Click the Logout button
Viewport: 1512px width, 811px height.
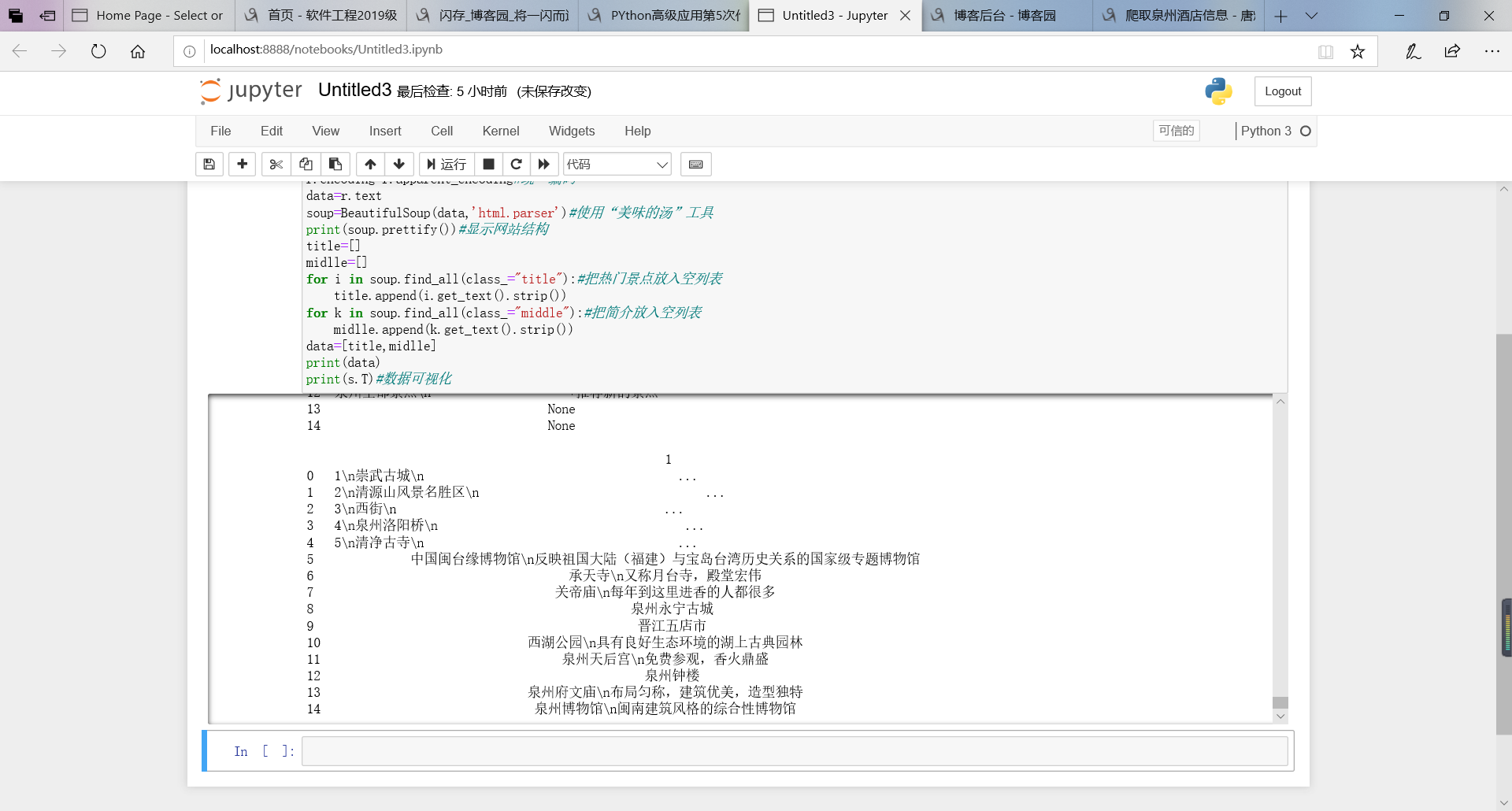(x=1283, y=91)
